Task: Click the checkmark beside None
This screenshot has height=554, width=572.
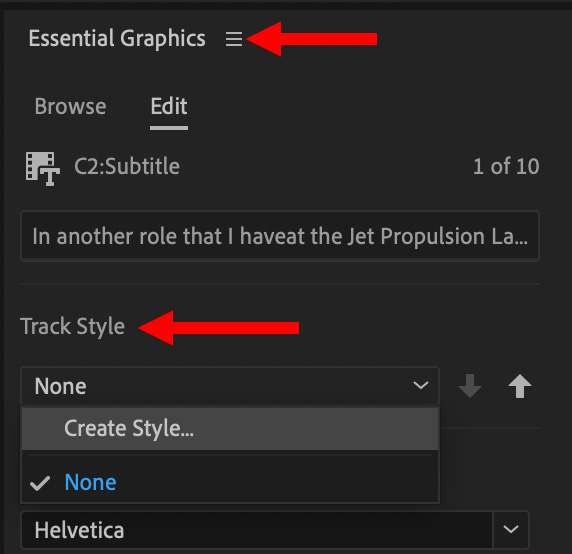Action: (40, 484)
